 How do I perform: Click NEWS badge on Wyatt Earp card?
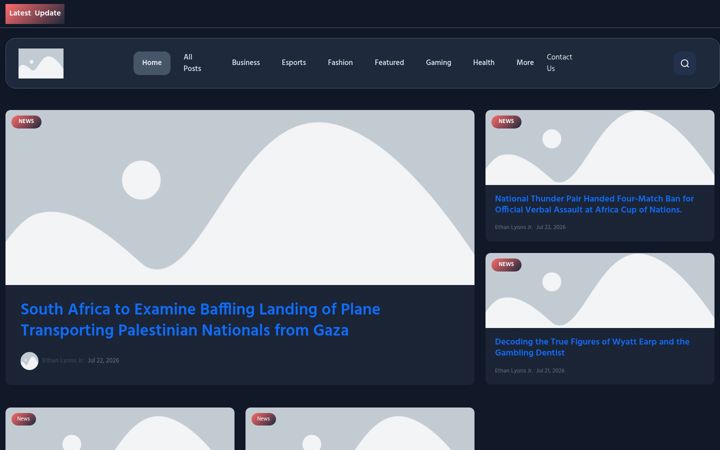pos(506,264)
